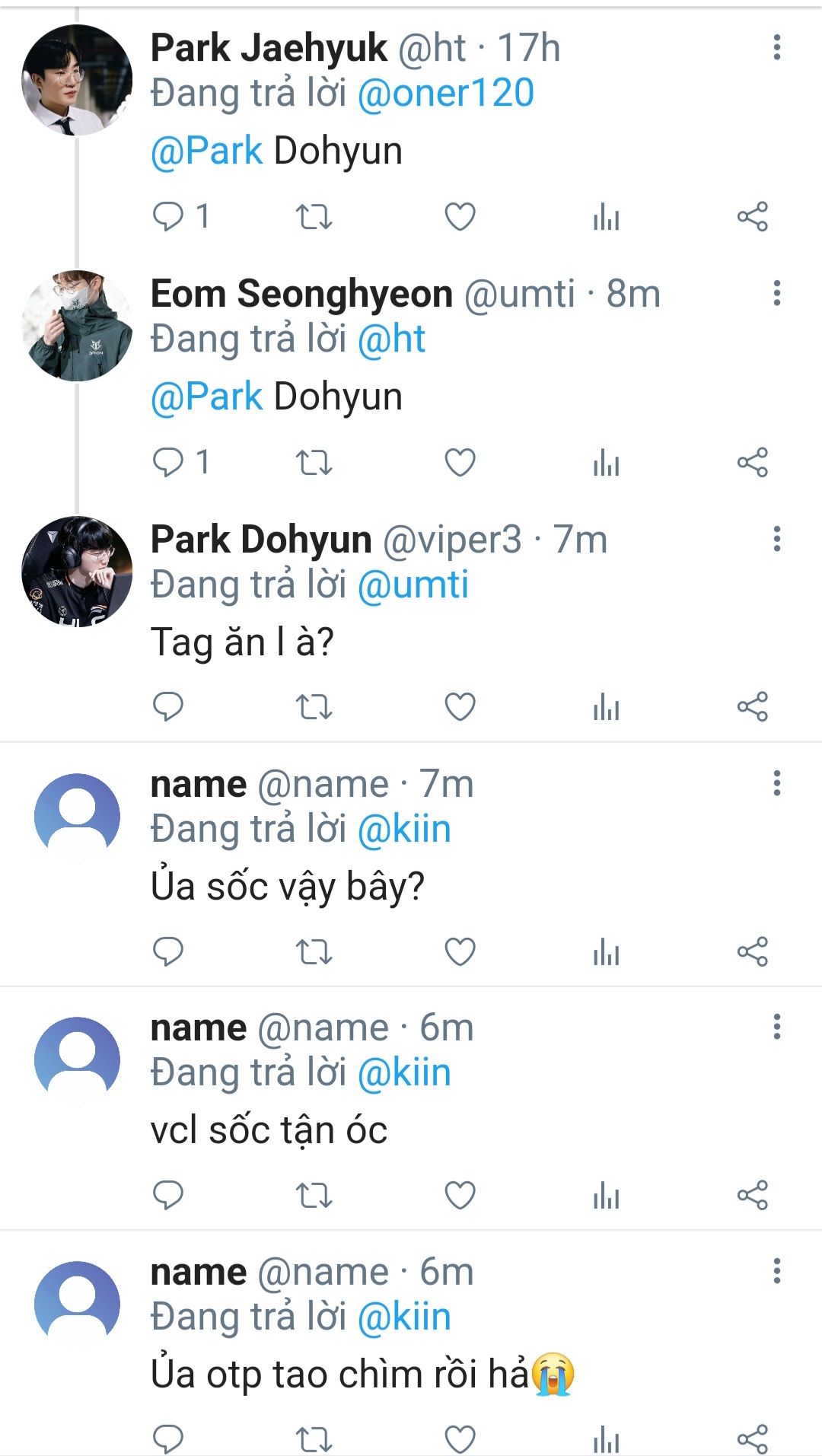Retweet the 'vcl sốc tận óc' tweet
This screenshot has height=1456, width=822.
pyautogui.click(x=314, y=1196)
